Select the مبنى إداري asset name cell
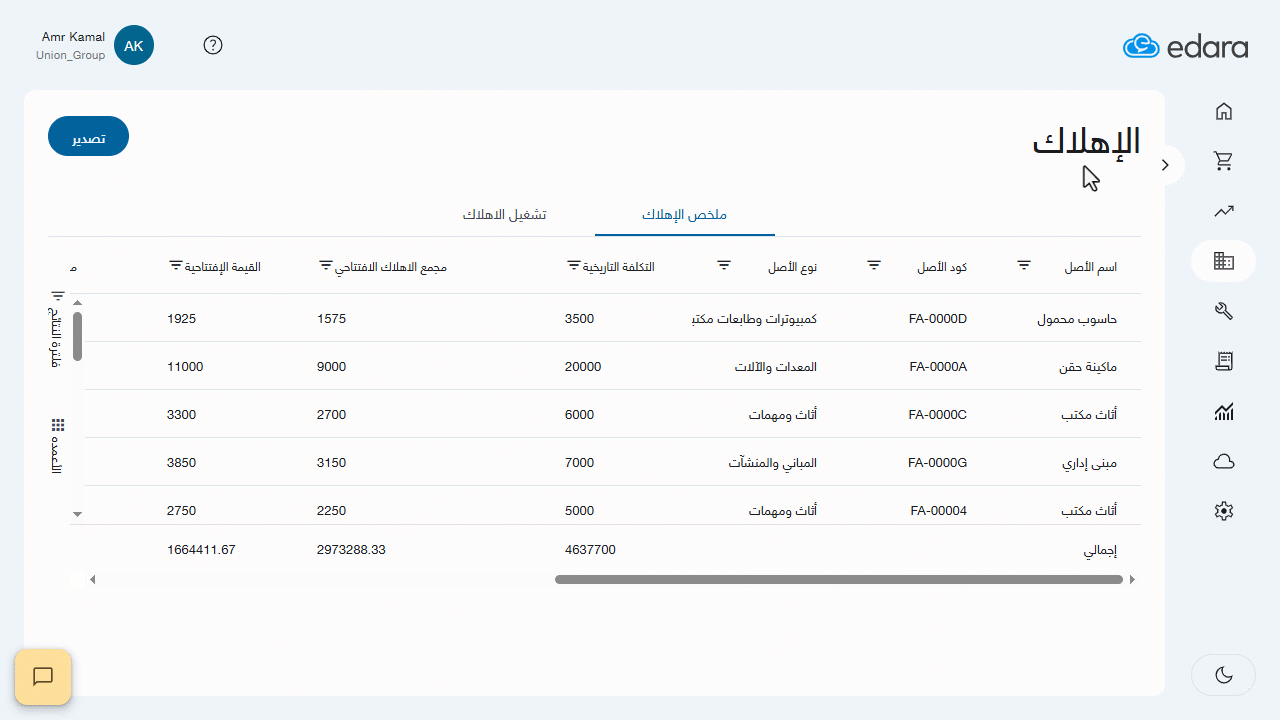The width and height of the screenshot is (1280, 720). tap(1089, 463)
